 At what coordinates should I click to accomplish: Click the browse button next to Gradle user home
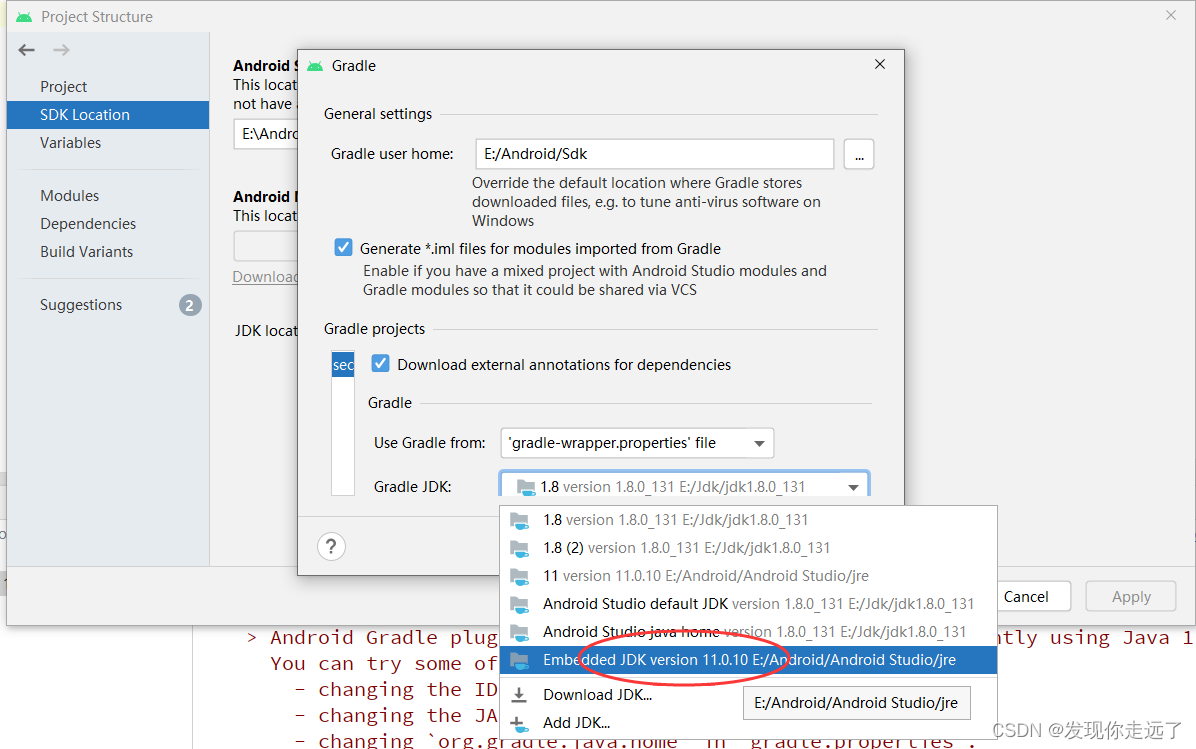click(859, 154)
